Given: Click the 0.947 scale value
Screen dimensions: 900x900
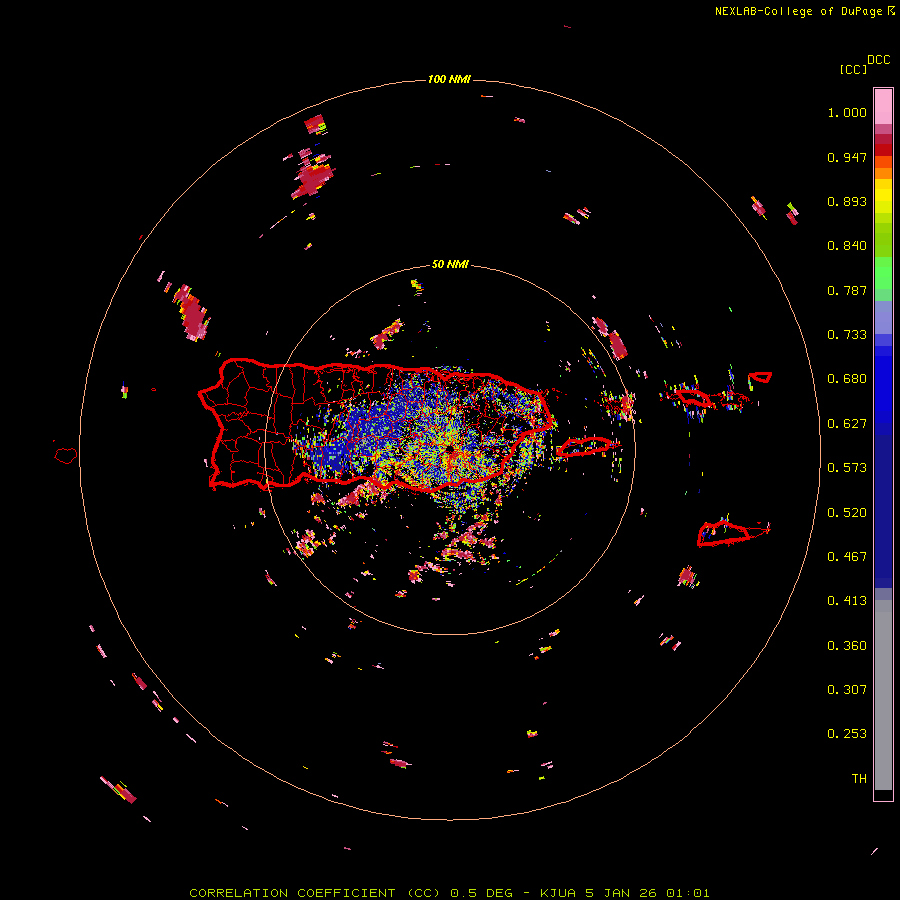Looking at the screenshot, I should (x=847, y=157).
